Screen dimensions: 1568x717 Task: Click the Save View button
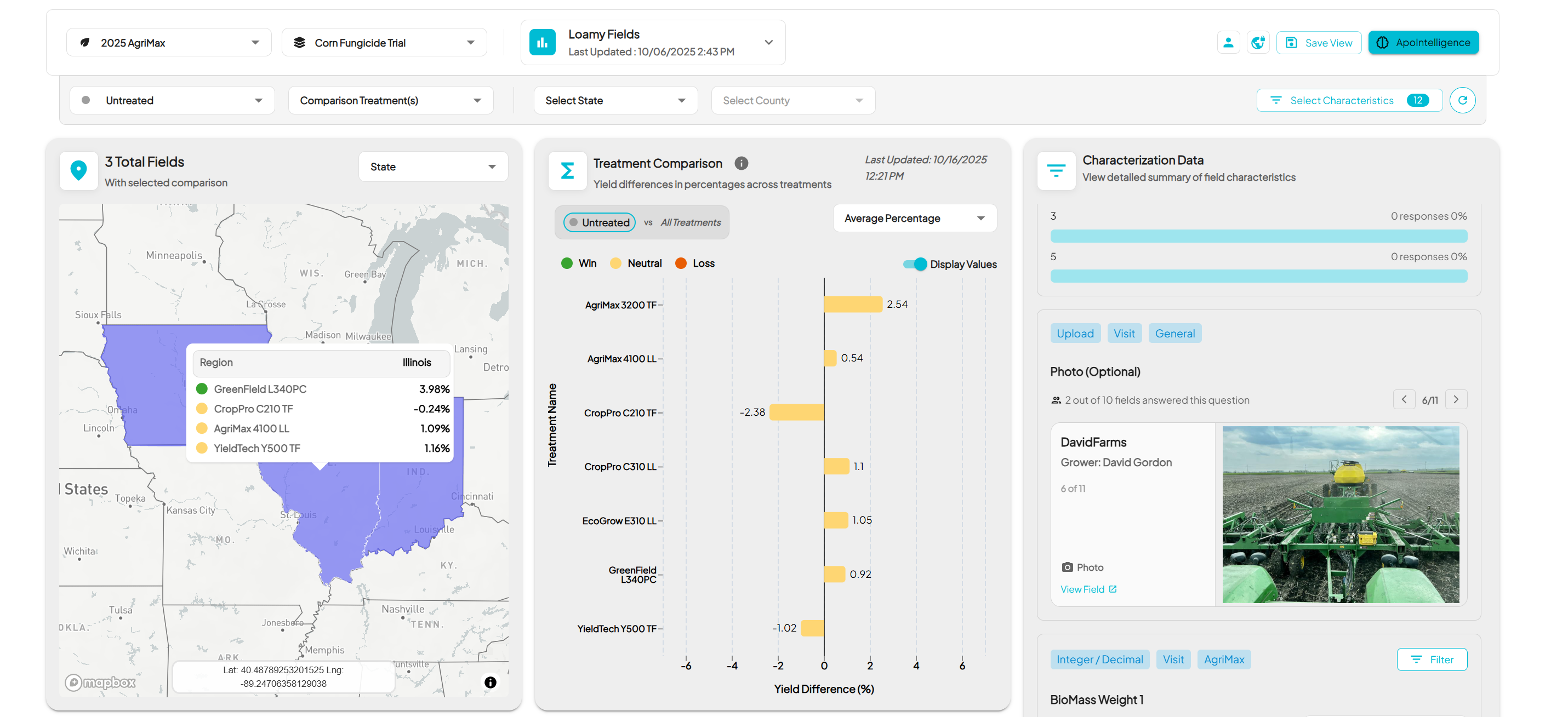[x=1319, y=43]
